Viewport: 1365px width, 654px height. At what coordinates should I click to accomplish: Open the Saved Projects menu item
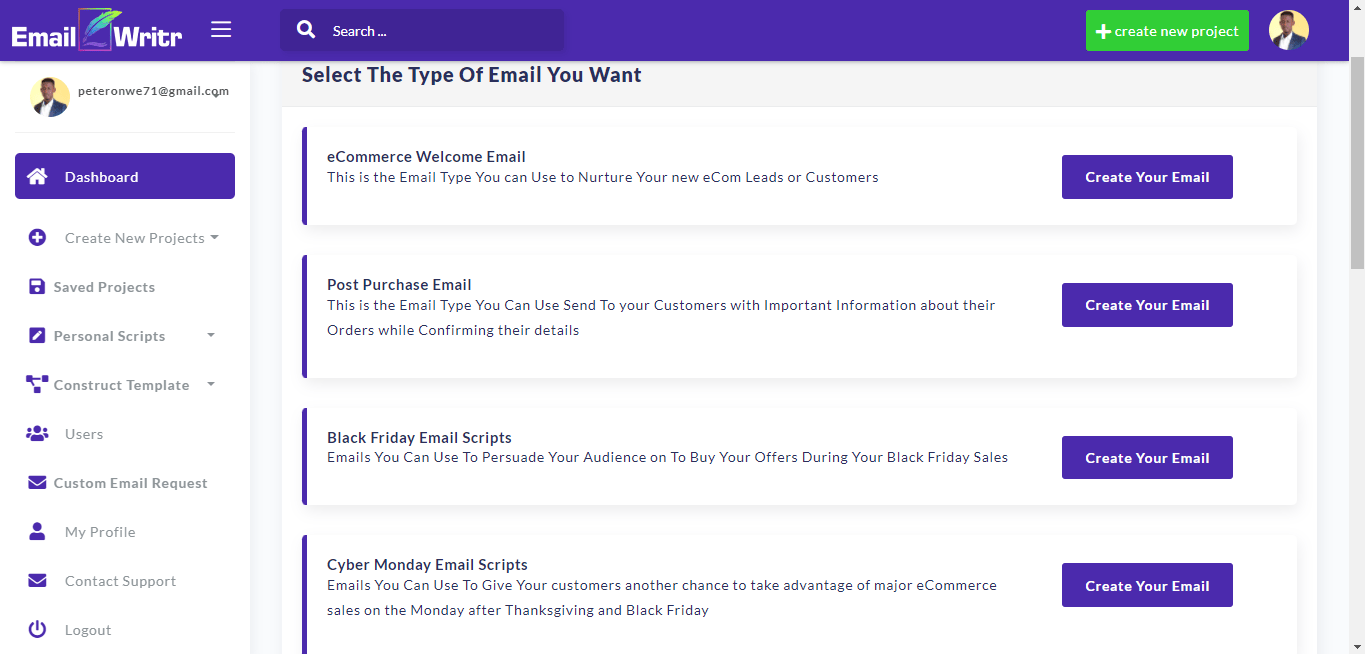tap(104, 287)
